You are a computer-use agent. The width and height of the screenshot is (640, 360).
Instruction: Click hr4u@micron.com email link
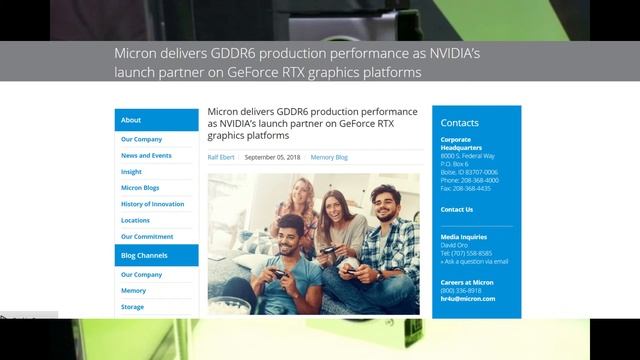[x=468, y=299]
